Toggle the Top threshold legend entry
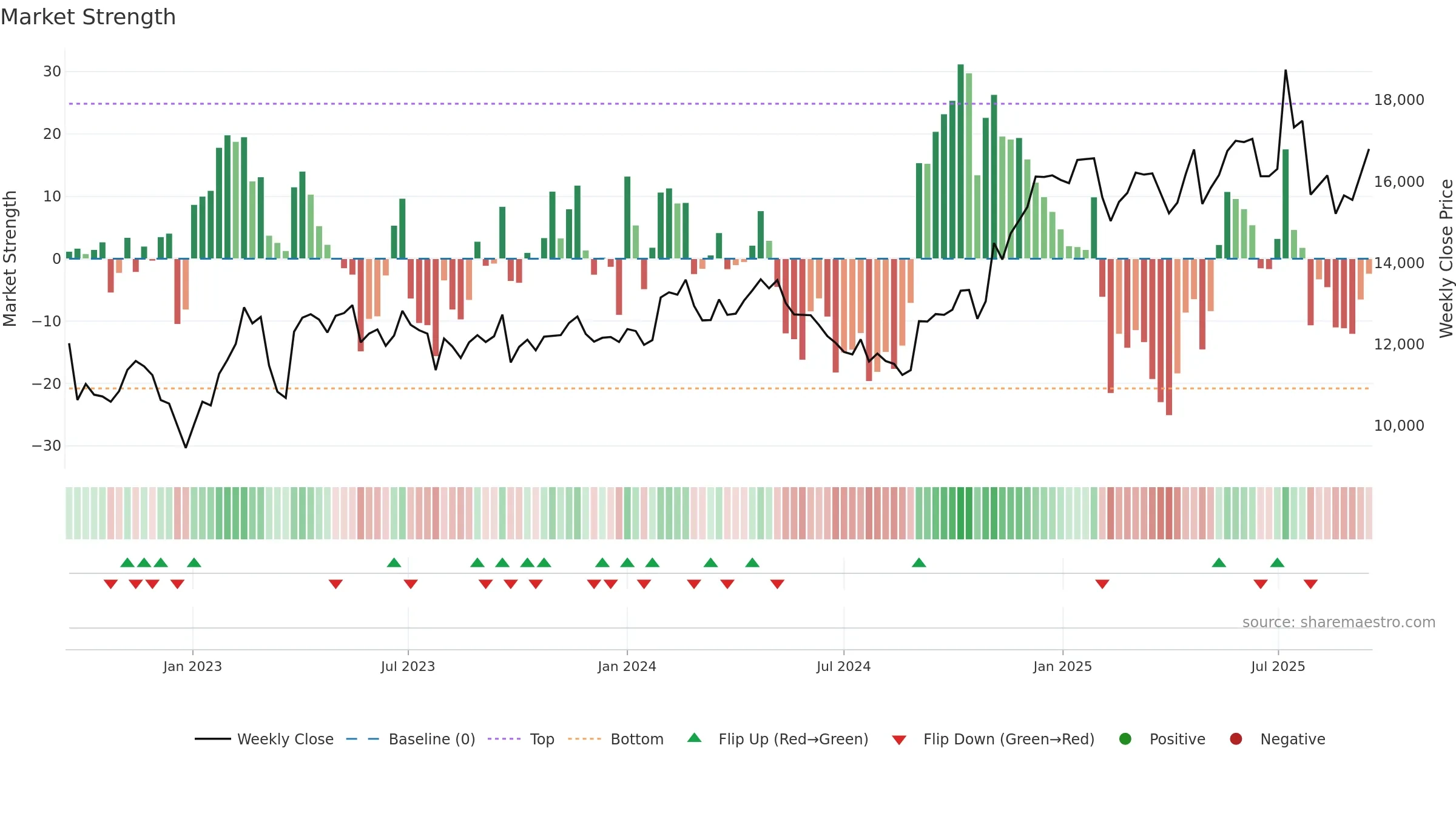The height and width of the screenshot is (819, 1456). tap(521, 739)
